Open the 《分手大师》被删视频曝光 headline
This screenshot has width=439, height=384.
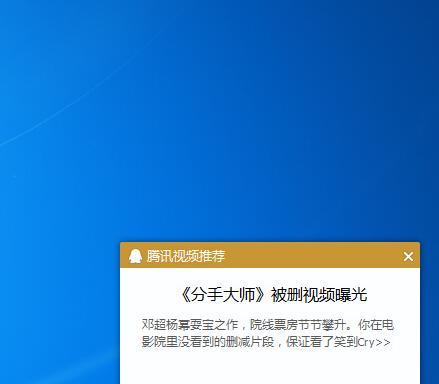click(x=273, y=295)
